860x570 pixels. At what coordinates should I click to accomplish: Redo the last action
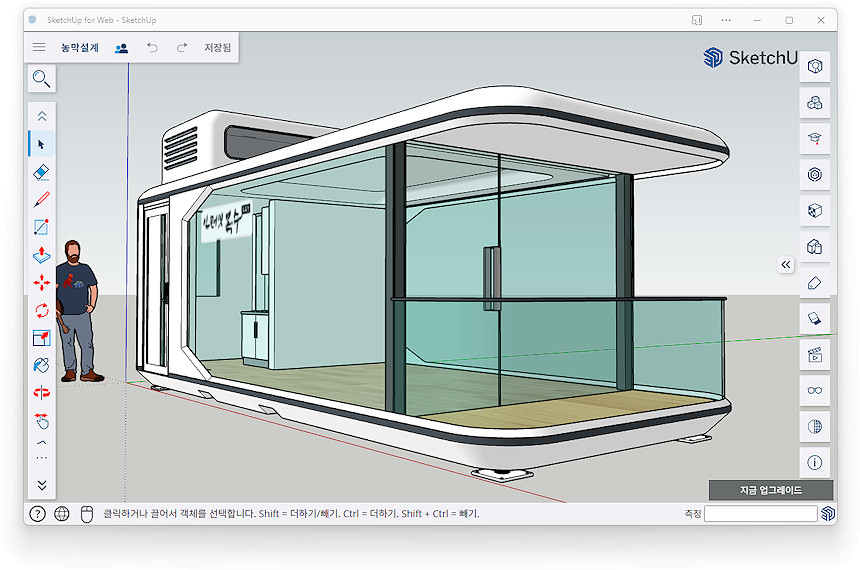[182, 48]
